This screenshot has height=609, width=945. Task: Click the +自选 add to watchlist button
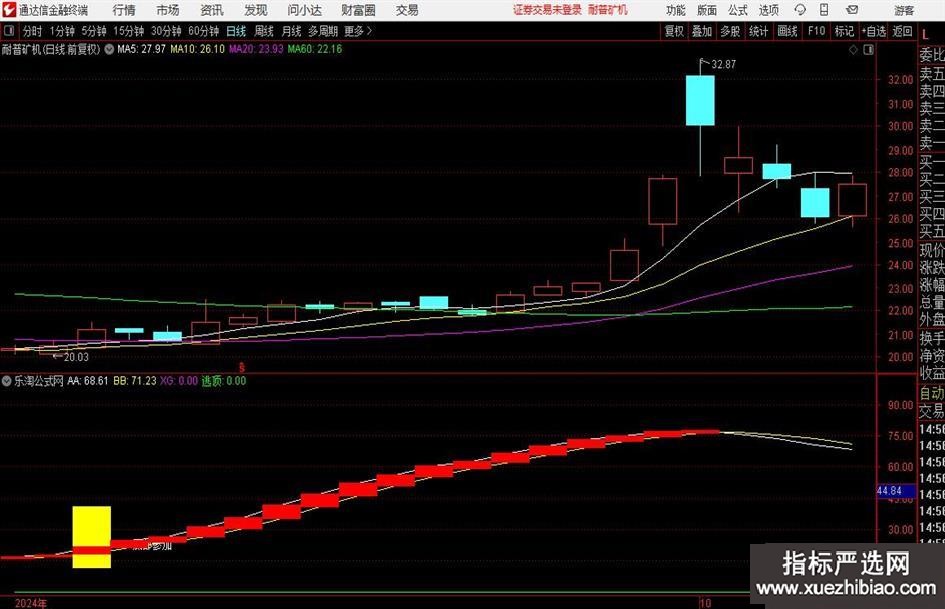coord(875,31)
